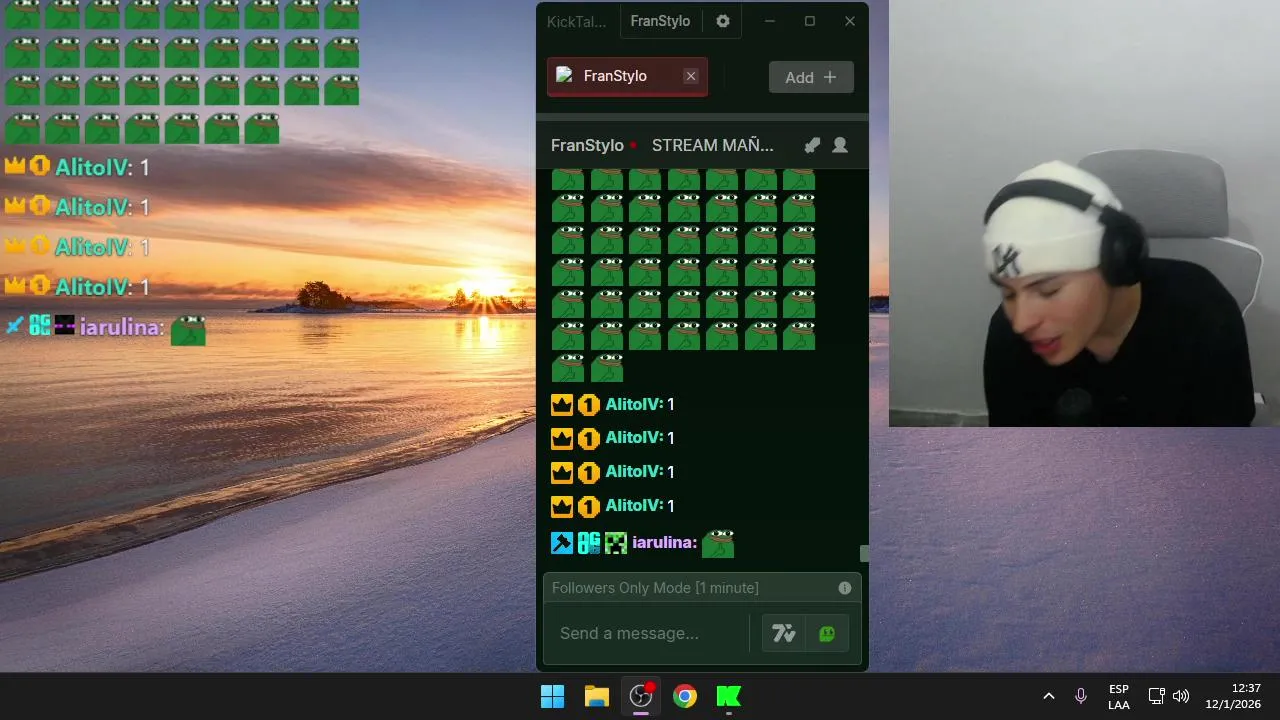Click Followers Only Mode [1 minute] label
The height and width of the screenshot is (720, 1280).
click(655, 588)
